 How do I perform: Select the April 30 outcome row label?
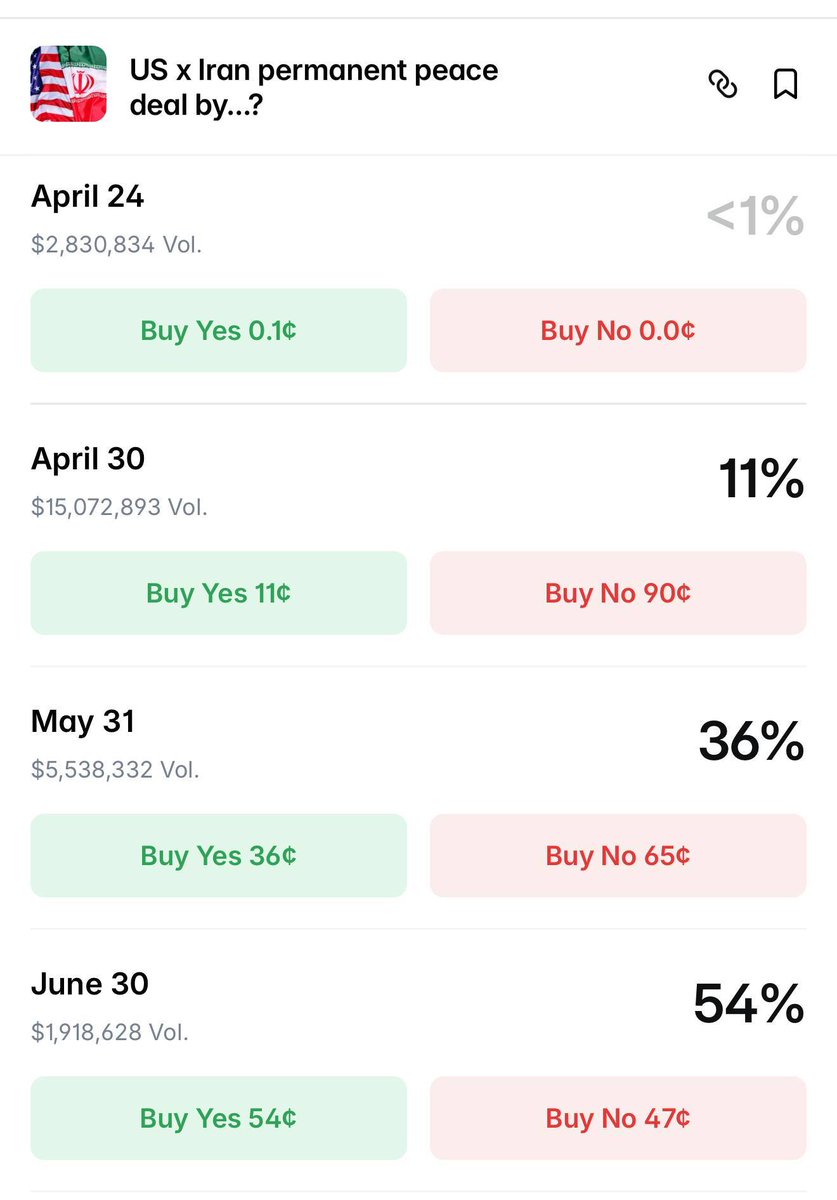[88, 459]
